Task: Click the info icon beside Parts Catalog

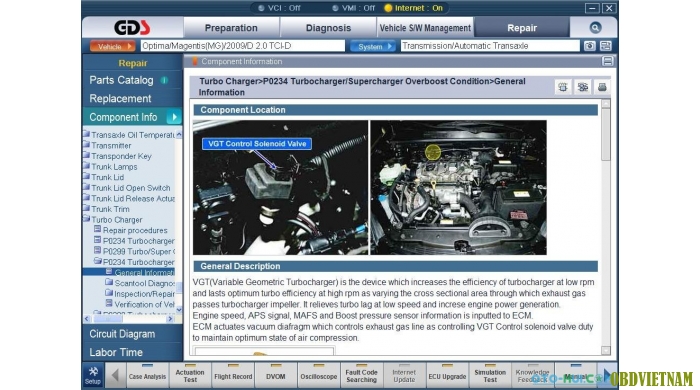Action: click(164, 80)
